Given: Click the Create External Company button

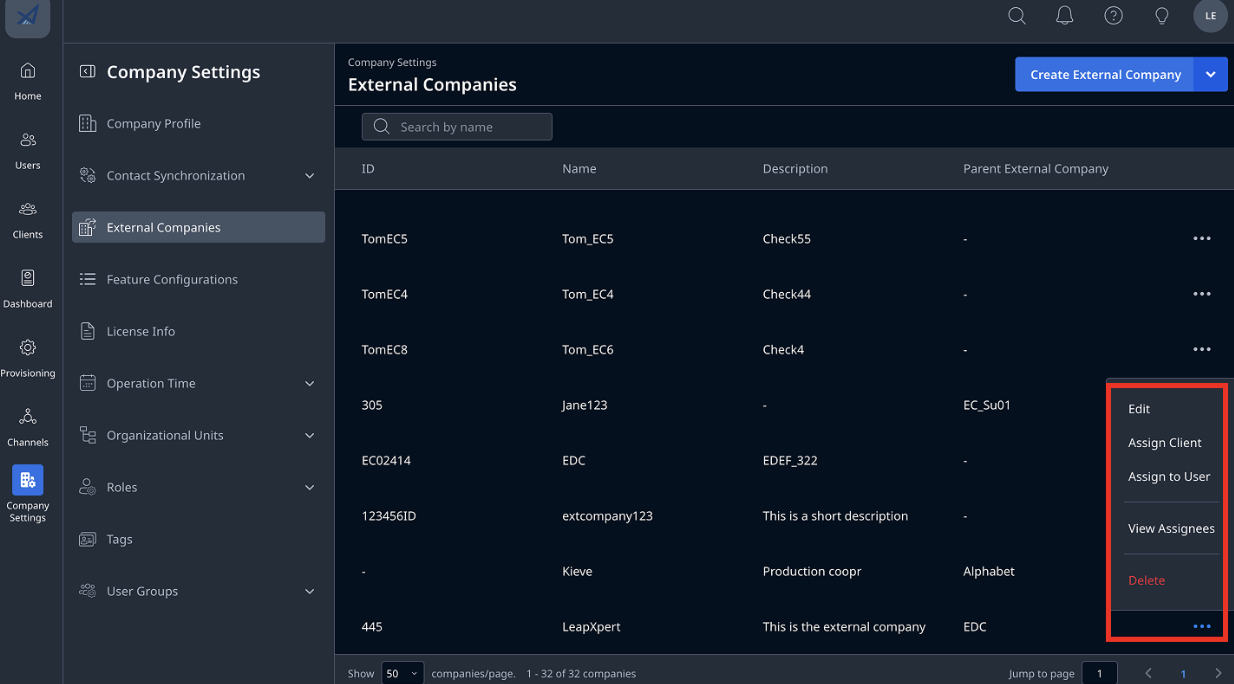Looking at the screenshot, I should (x=1105, y=74).
